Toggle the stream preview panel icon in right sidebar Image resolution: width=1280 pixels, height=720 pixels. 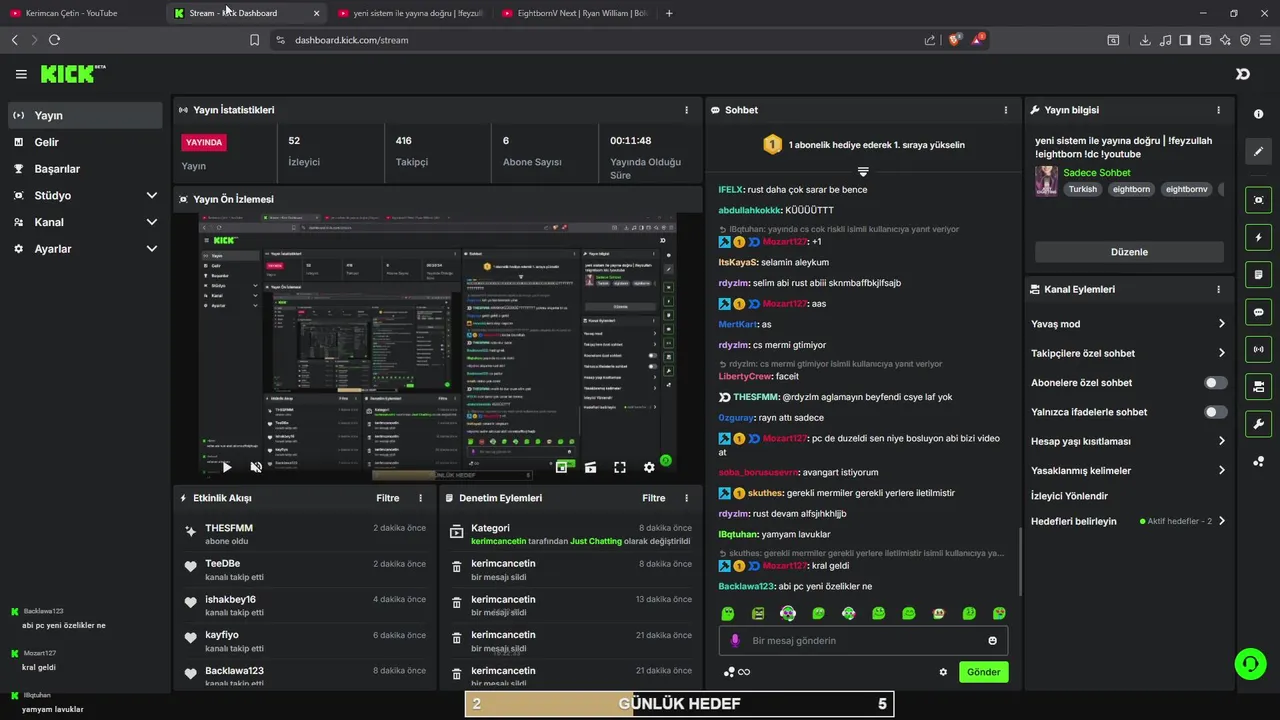pos(1258,200)
